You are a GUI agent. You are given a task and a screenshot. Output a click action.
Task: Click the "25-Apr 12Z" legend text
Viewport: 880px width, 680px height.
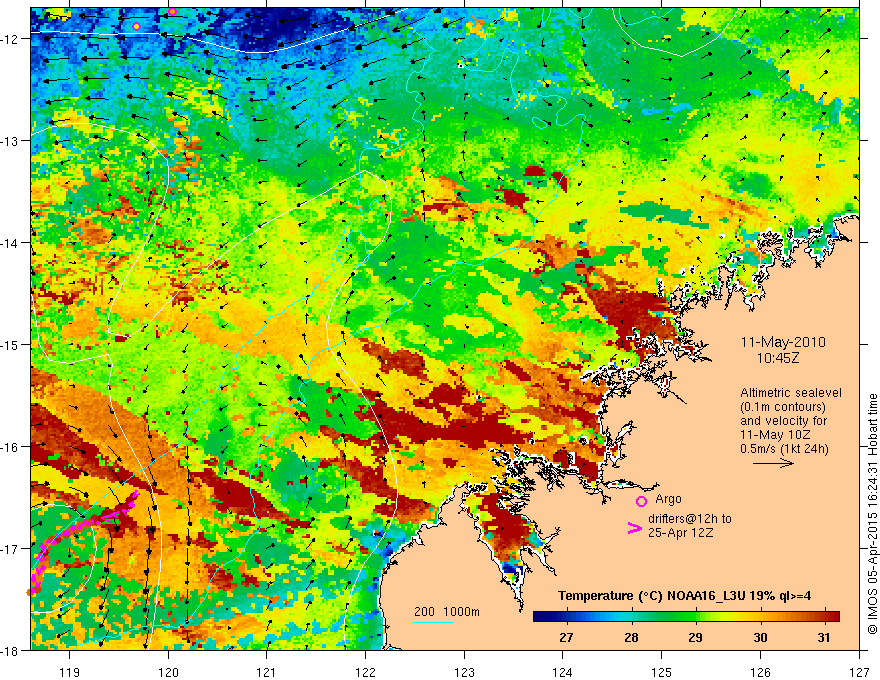tap(681, 533)
